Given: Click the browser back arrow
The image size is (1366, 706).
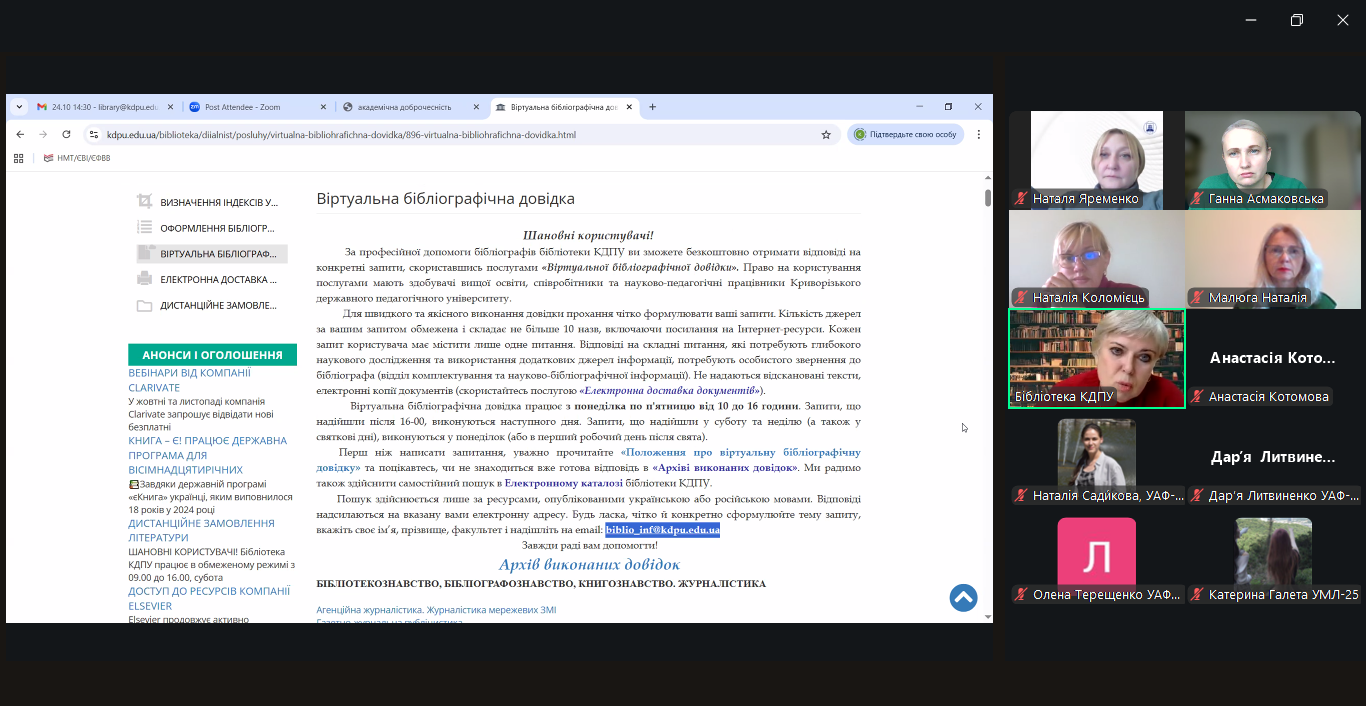Looking at the screenshot, I should tap(20, 134).
